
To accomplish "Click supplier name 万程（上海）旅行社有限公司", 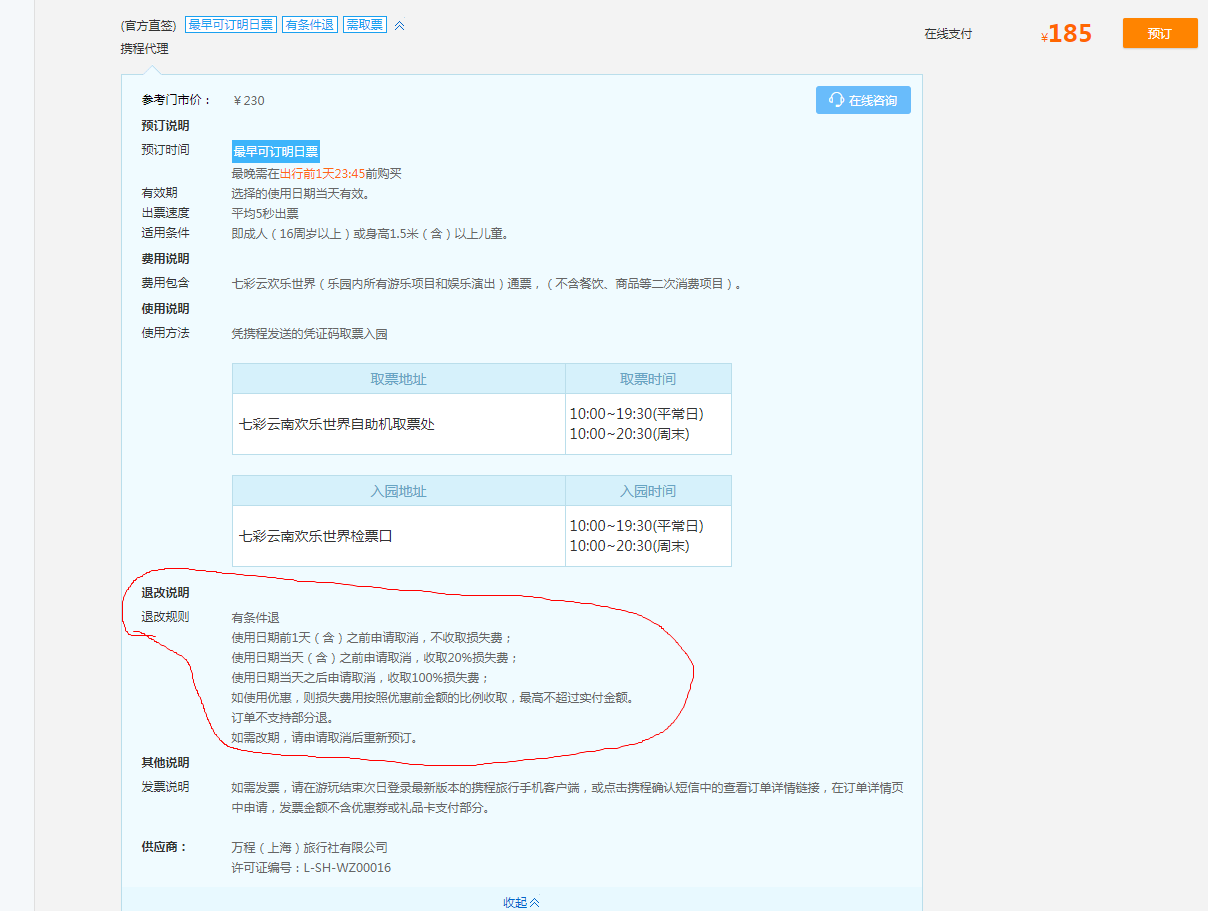I will coord(309,848).
